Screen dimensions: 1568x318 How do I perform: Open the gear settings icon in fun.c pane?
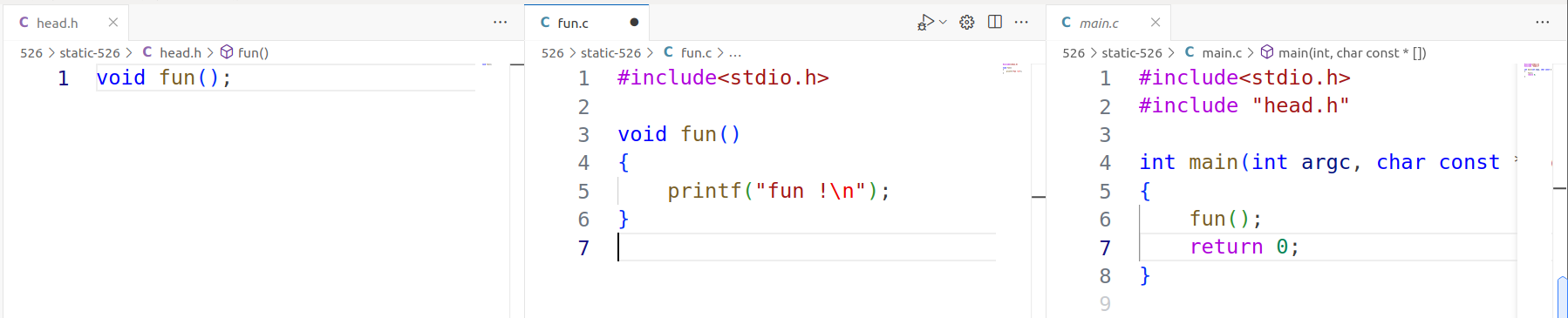967,23
